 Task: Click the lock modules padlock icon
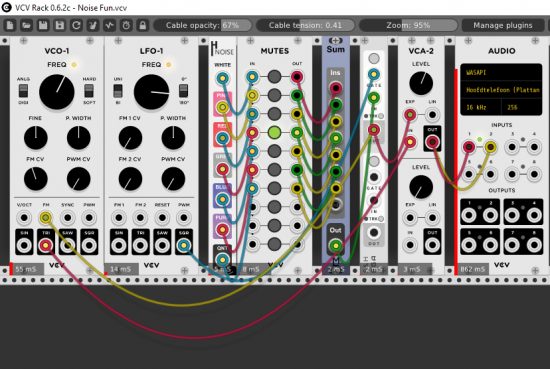[142, 25]
